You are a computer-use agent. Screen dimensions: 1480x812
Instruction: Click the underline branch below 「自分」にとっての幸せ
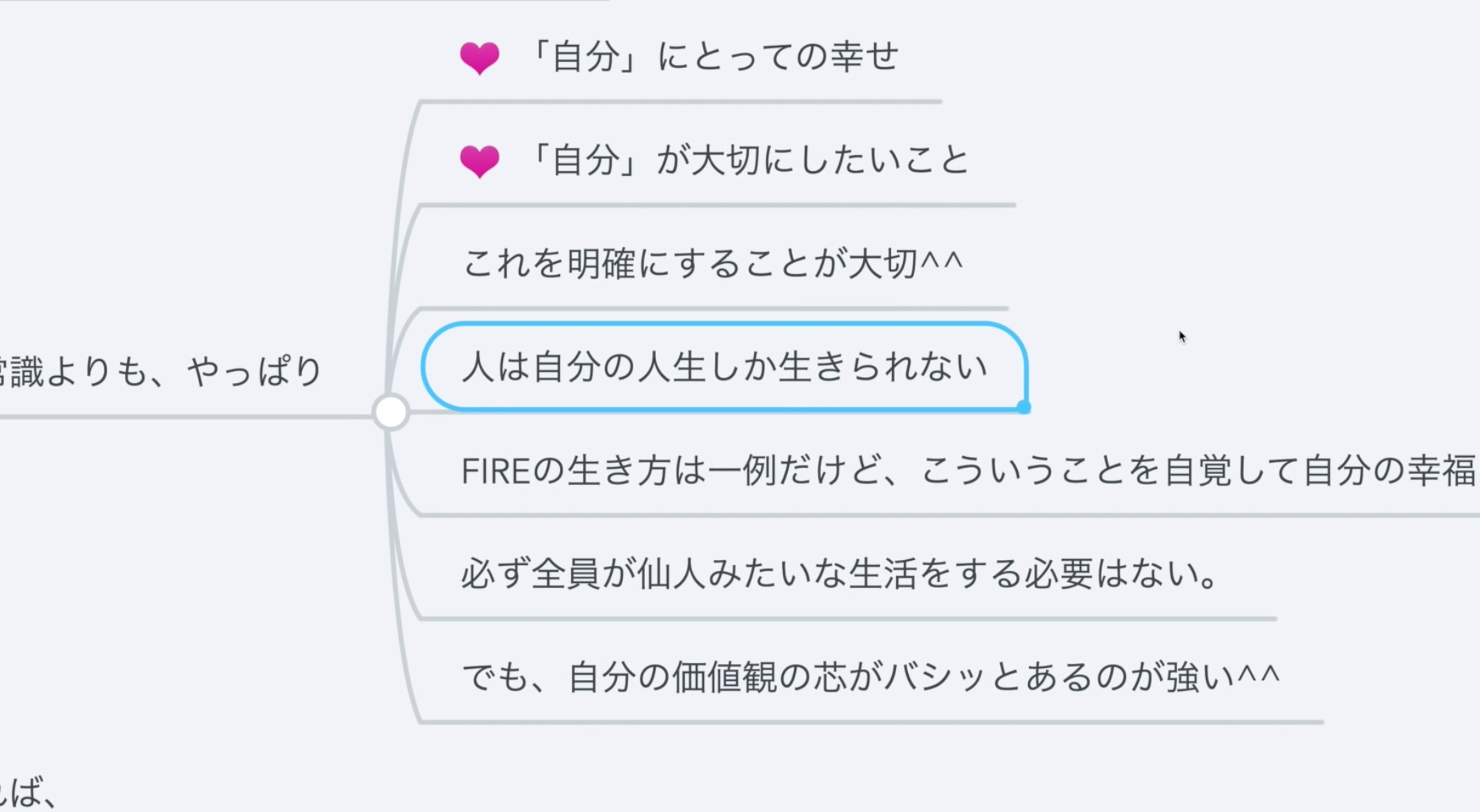click(680, 102)
